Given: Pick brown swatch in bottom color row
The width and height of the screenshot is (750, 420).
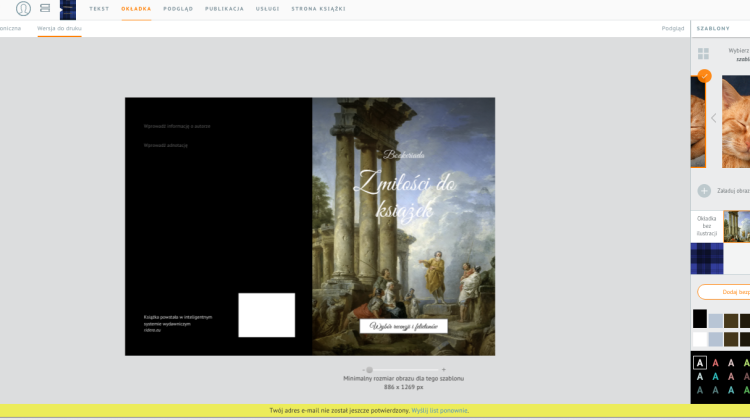Looking at the screenshot, I should [730, 339].
